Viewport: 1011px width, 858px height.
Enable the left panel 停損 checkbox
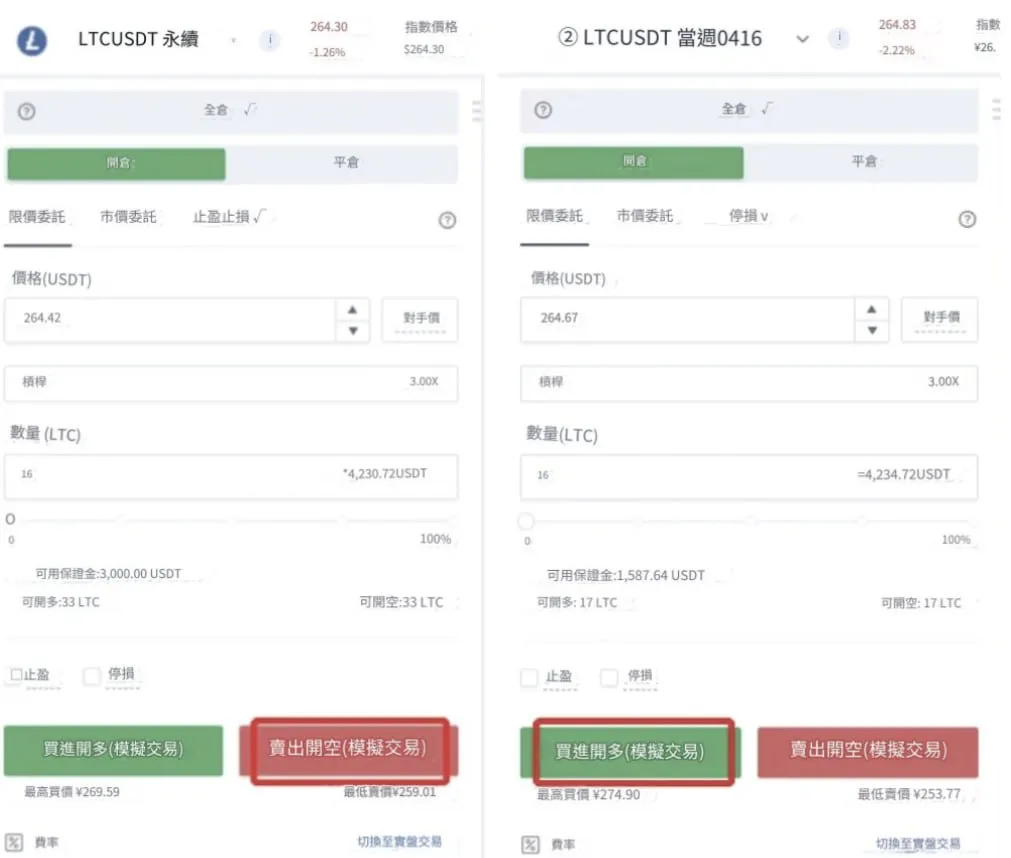[92, 677]
